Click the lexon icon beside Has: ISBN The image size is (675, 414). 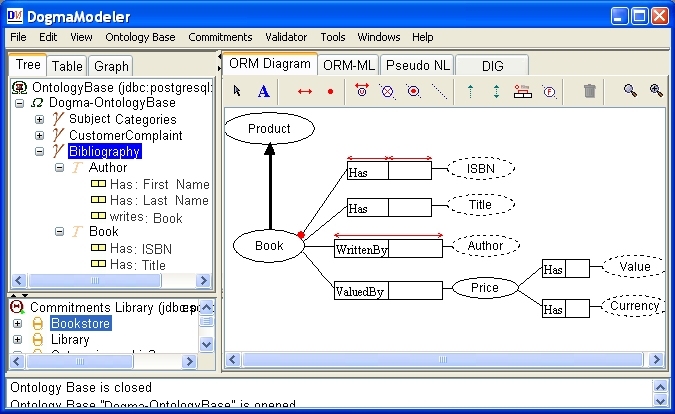[98, 248]
